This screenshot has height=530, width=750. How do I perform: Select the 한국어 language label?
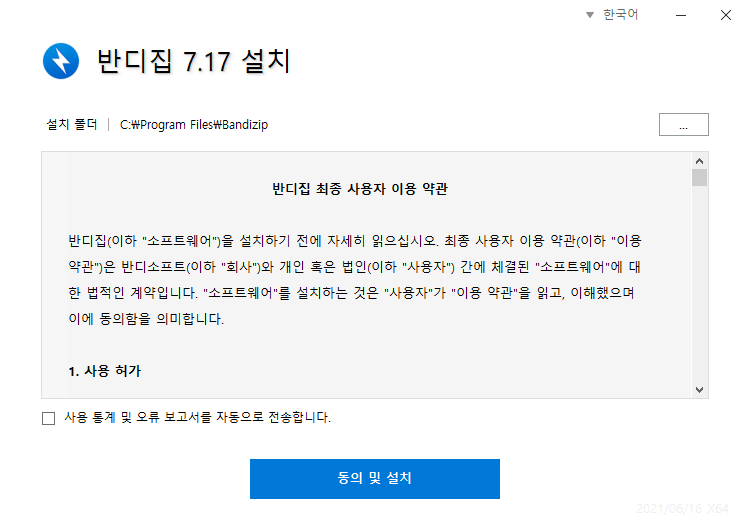click(x=620, y=14)
